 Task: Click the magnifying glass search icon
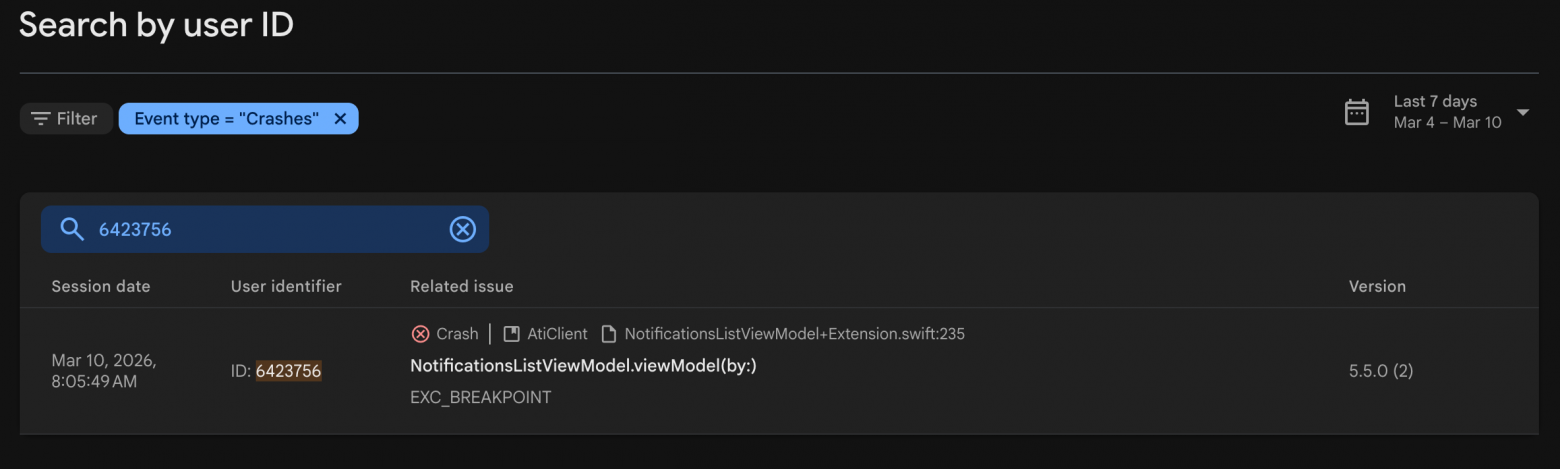click(72, 229)
